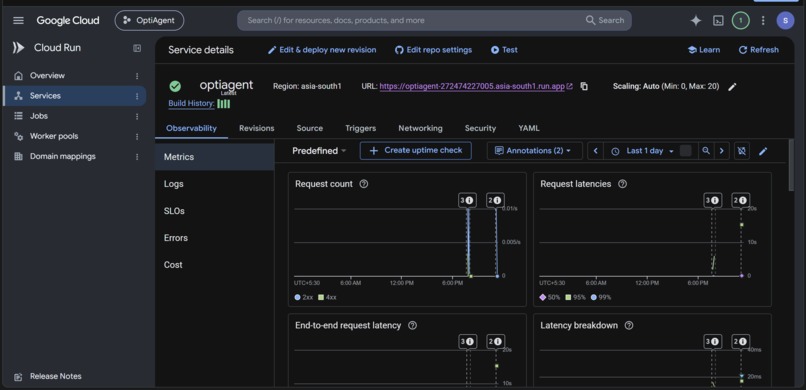Open the Jobs item's three-dot menu
The width and height of the screenshot is (806, 390).
point(137,116)
